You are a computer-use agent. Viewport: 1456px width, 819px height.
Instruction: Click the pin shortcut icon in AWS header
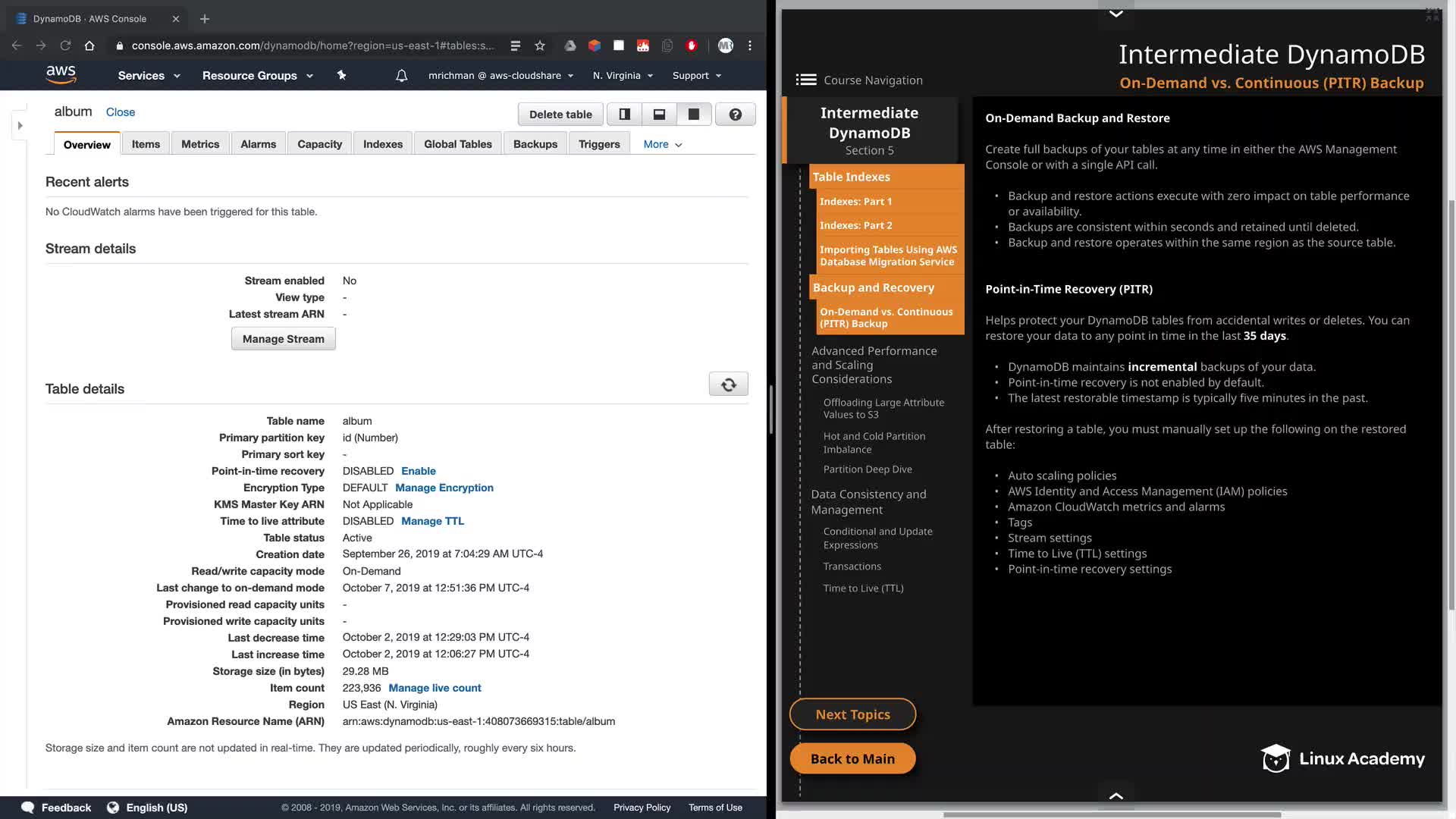(x=341, y=75)
